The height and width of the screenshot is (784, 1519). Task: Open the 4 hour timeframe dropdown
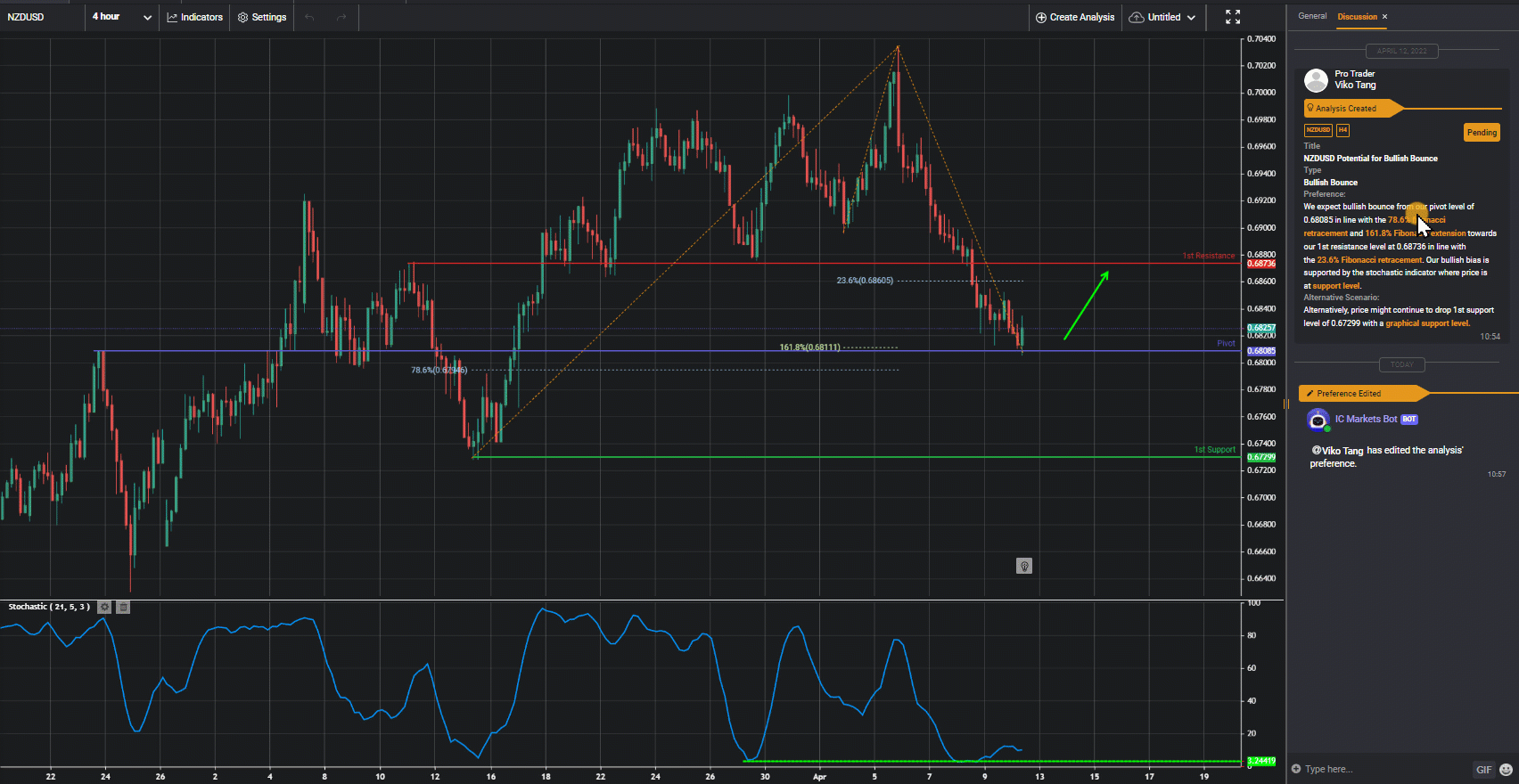122,17
